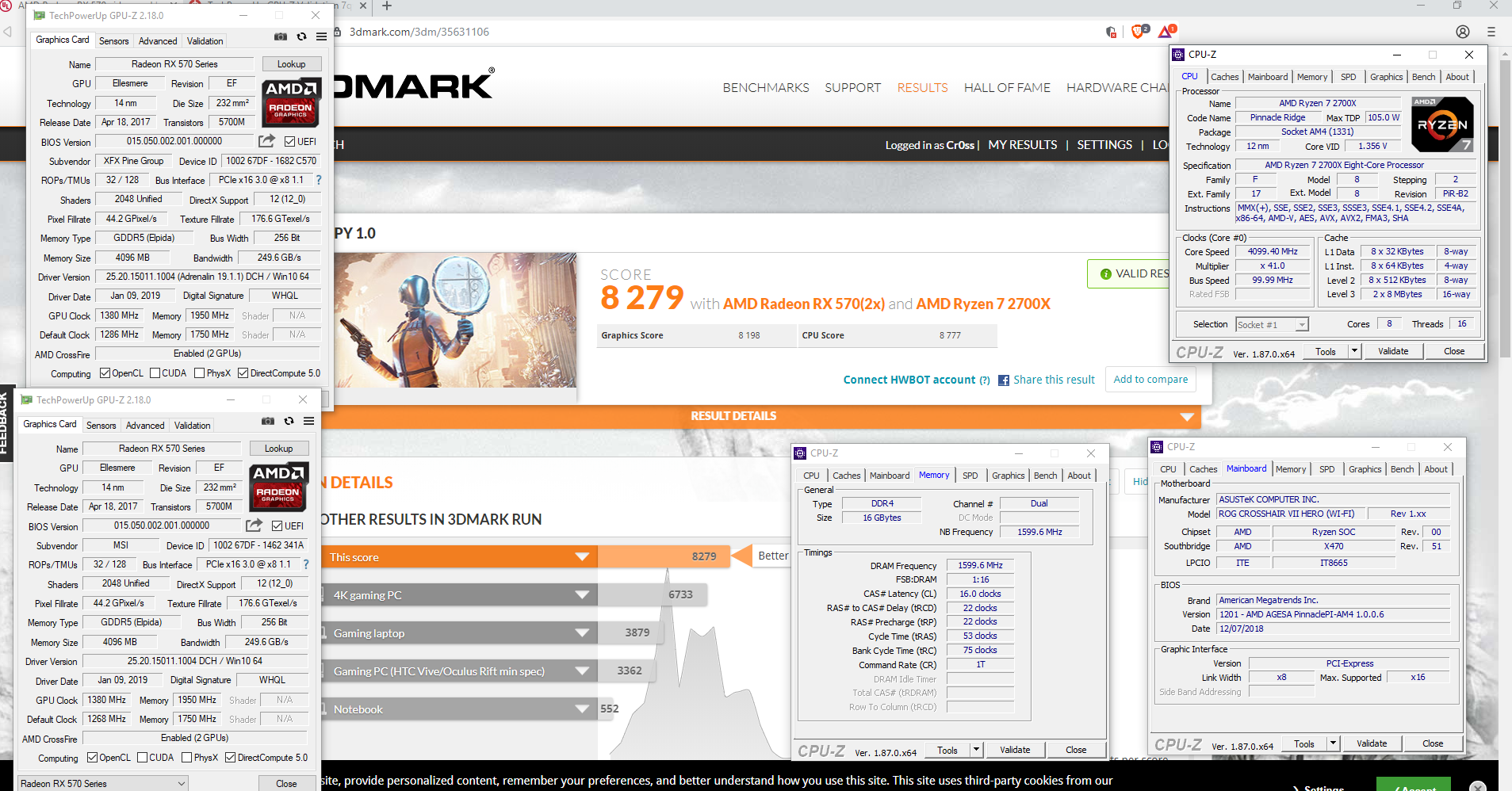Click GPU-Z app icon in upper window title
This screenshot has height=791, width=1512.
tap(40, 15)
